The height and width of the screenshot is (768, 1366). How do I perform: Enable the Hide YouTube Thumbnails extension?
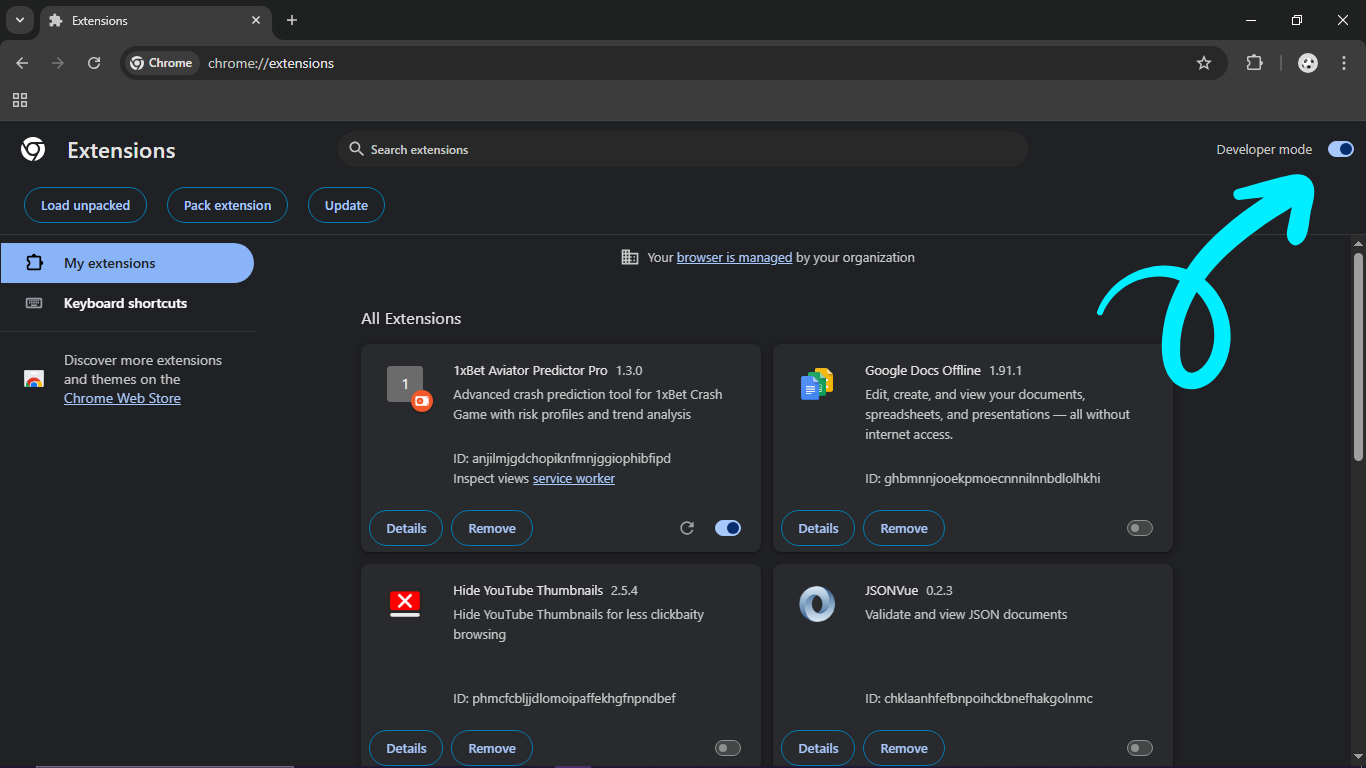[728, 748]
